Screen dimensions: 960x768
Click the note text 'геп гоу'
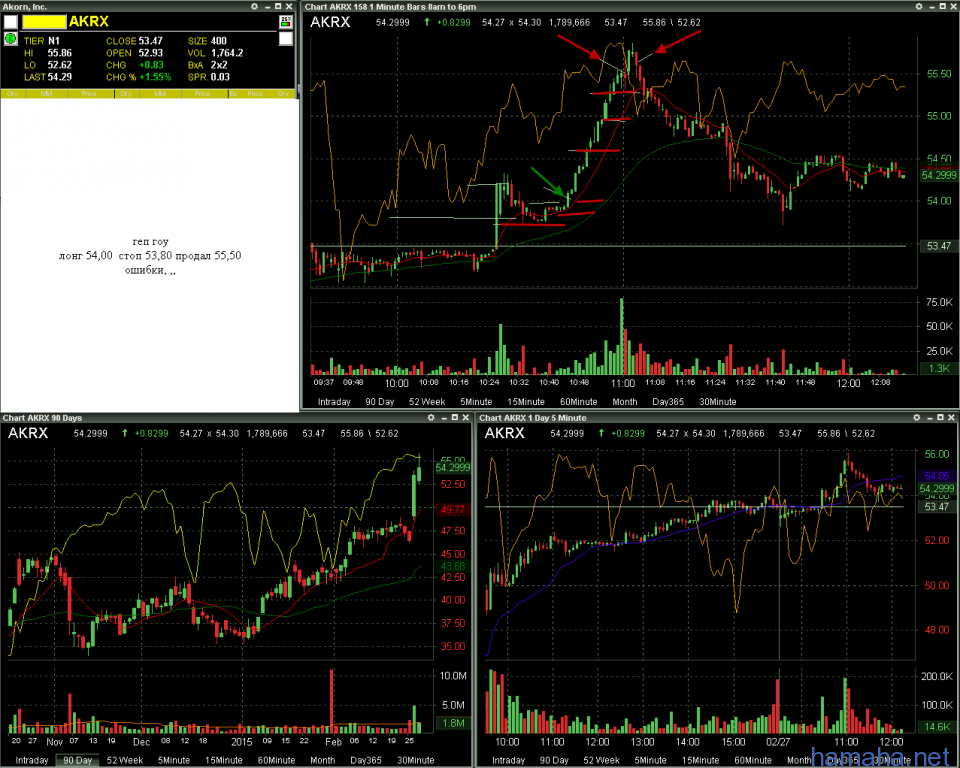(150, 241)
